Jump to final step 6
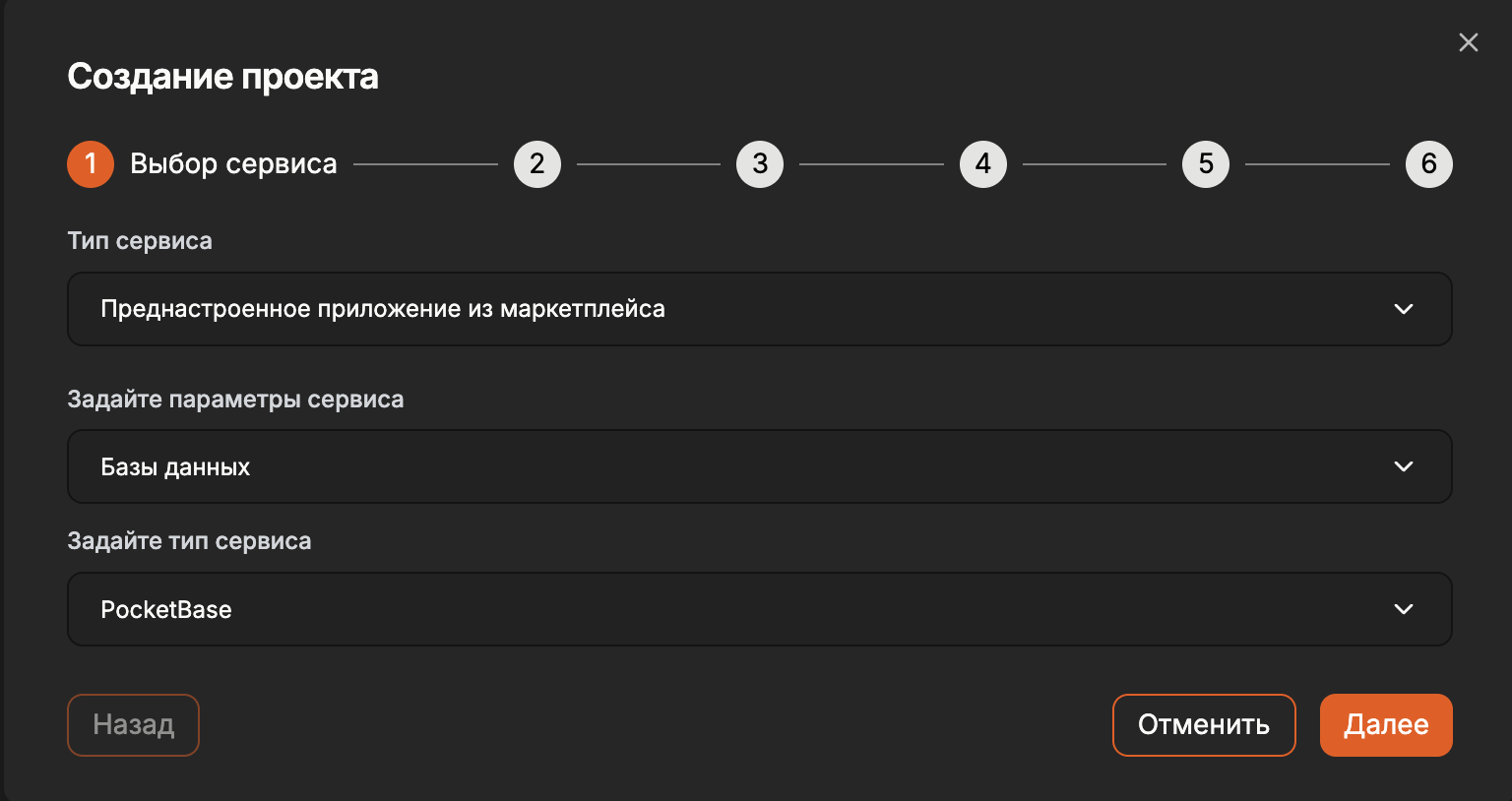This screenshot has width=1512, height=801. [1428, 164]
